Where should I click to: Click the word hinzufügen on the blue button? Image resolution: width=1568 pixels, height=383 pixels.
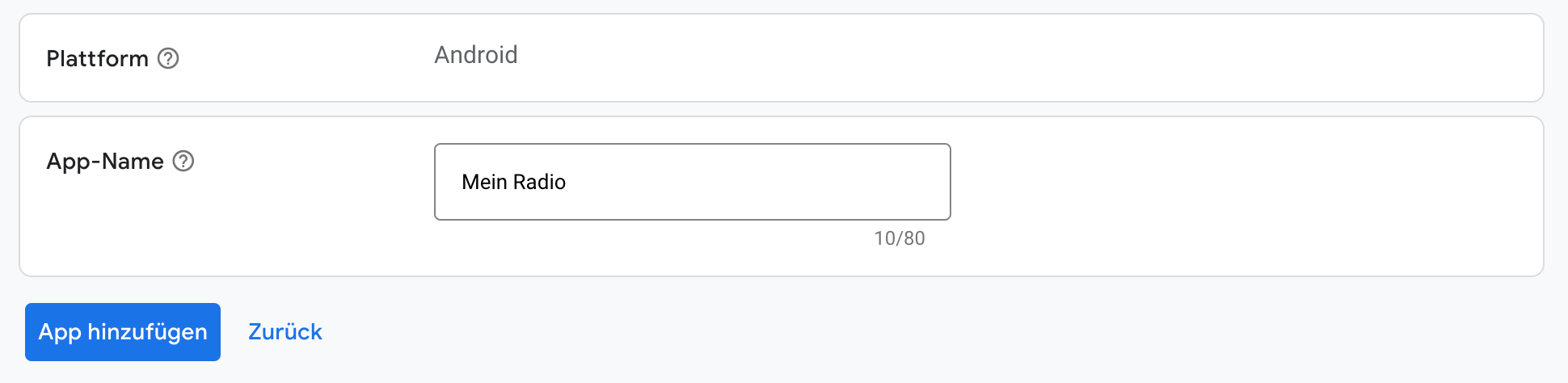coord(147,332)
